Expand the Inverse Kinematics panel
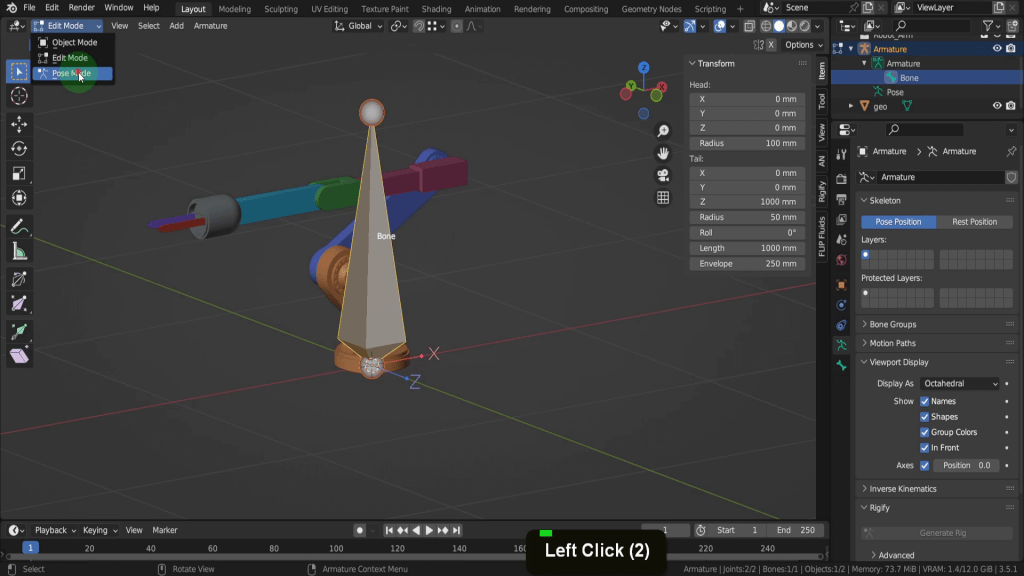The width and height of the screenshot is (1024, 576). (903, 489)
